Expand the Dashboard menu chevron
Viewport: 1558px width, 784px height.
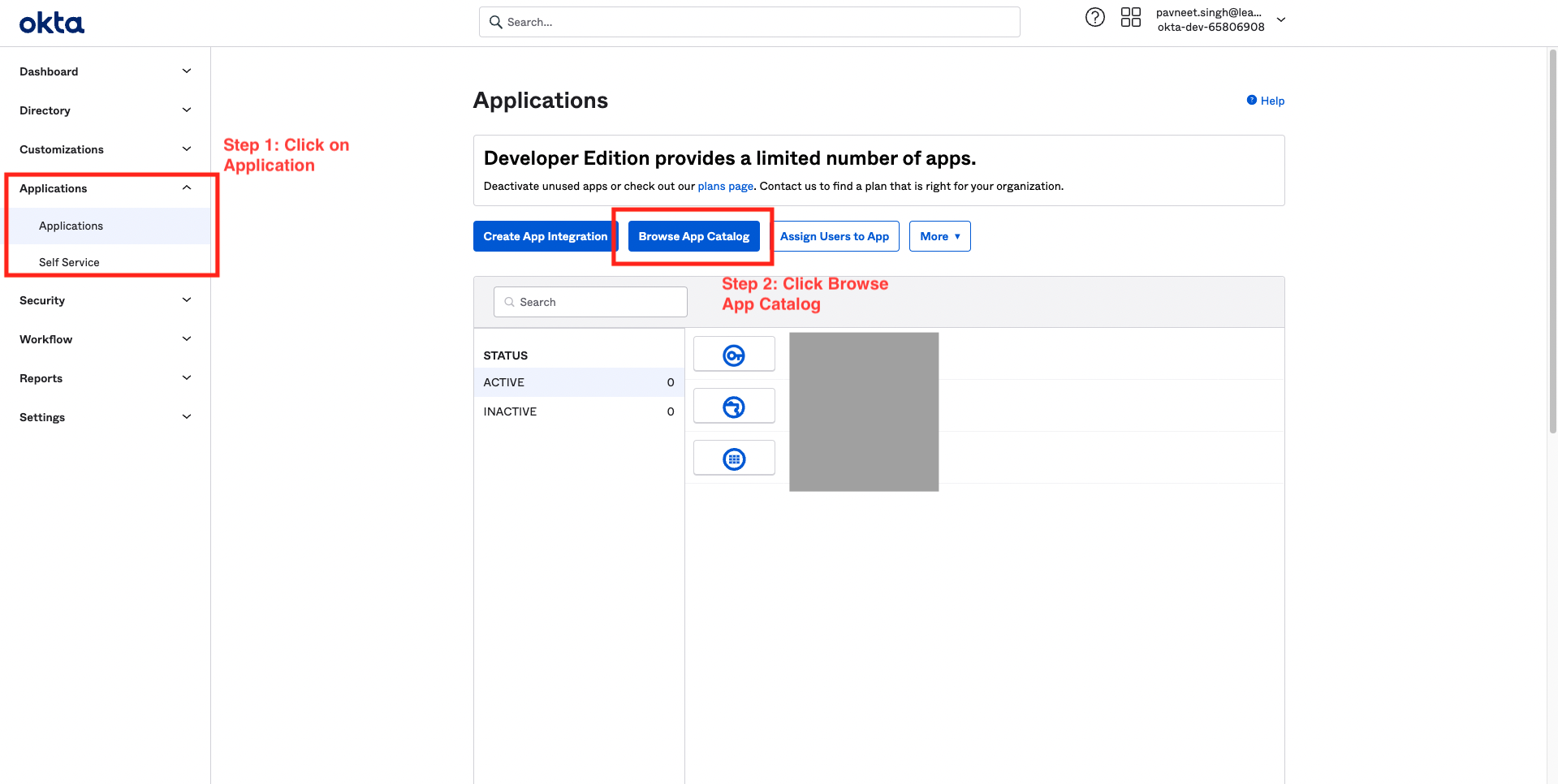[x=187, y=71]
